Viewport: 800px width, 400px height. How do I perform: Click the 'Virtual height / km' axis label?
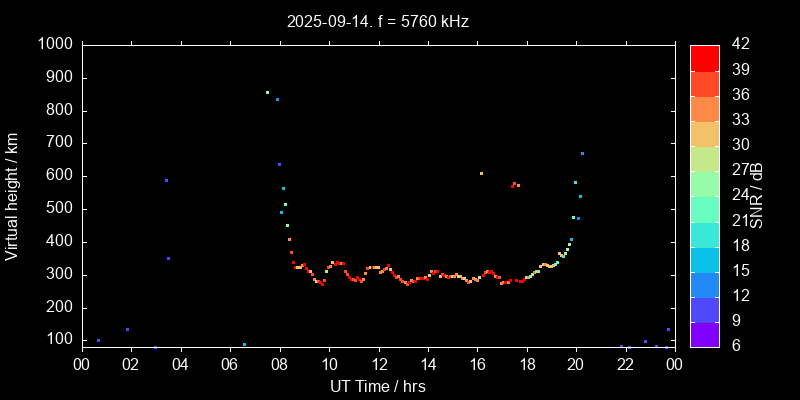click(x=12, y=195)
